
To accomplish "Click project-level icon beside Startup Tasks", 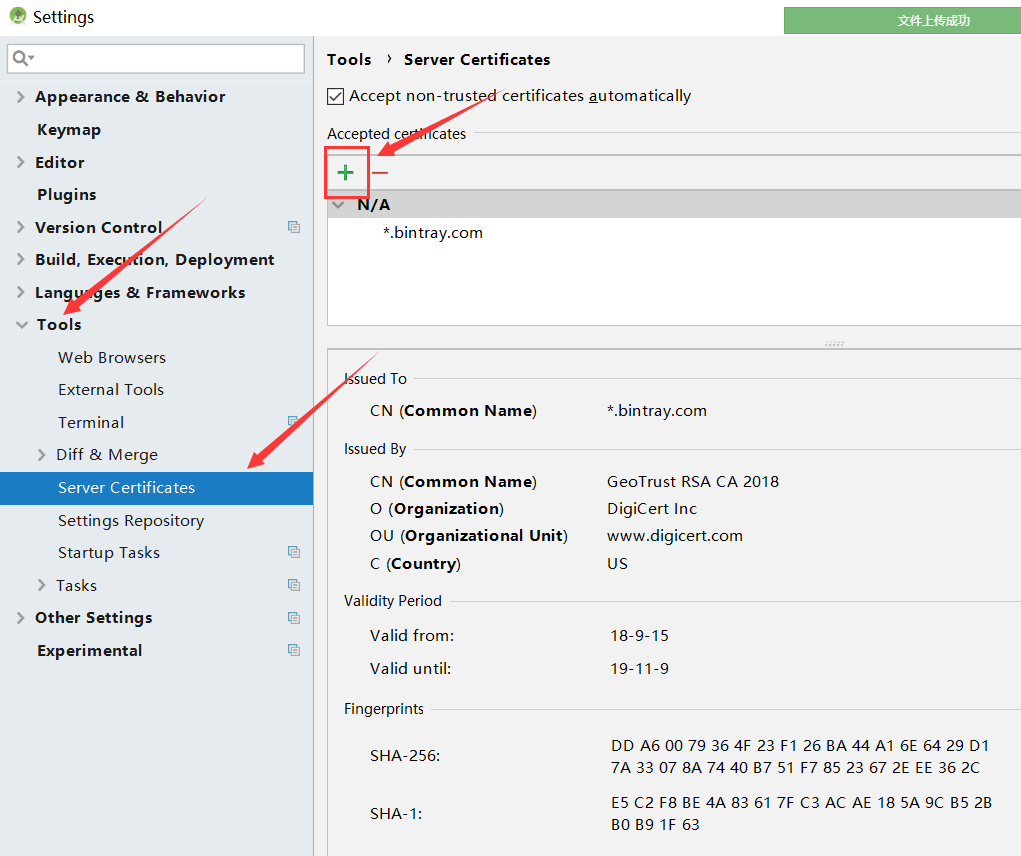I will (x=294, y=552).
